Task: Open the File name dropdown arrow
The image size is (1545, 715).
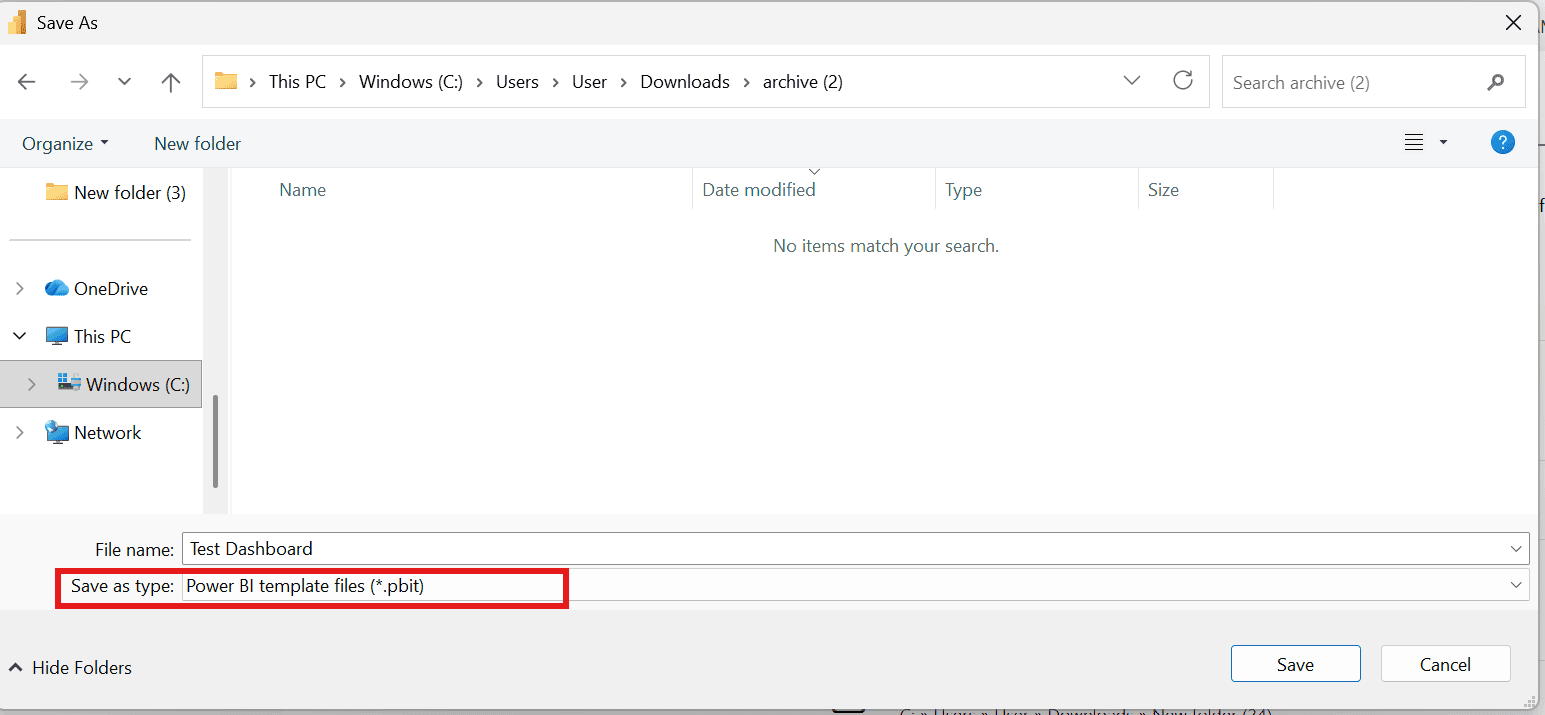Action: pyautogui.click(x=1517, y=548)
